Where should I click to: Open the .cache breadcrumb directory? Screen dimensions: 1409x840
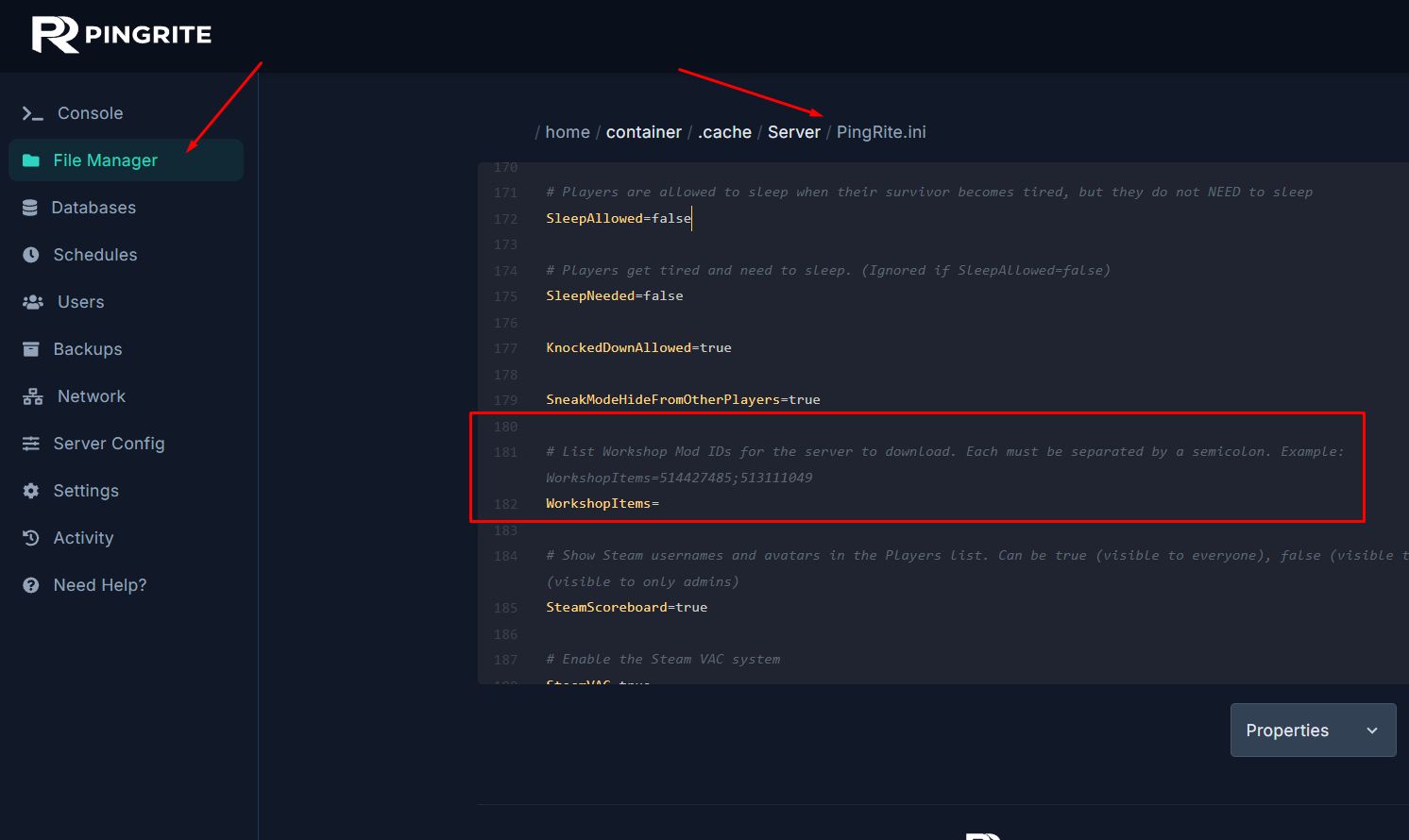tap(724, 132)
